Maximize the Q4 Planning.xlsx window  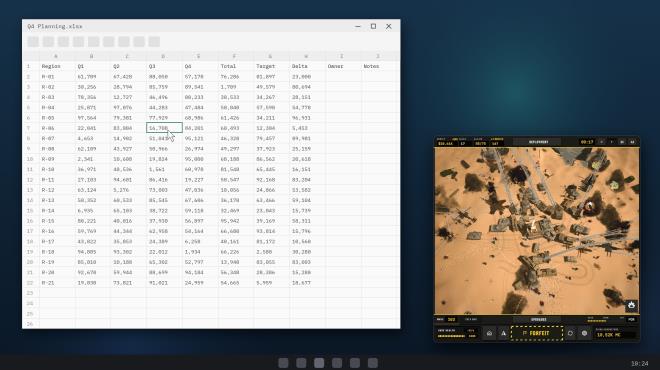(x=373, y=26)
